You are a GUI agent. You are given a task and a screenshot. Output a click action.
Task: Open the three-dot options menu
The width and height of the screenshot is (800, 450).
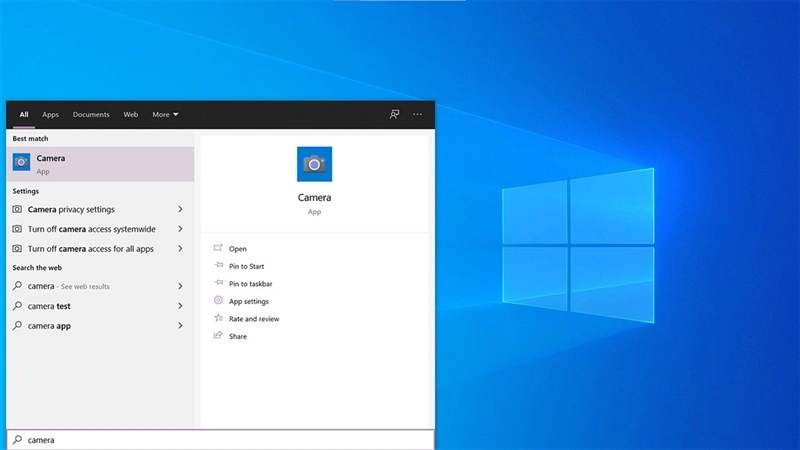coord(418,115)
